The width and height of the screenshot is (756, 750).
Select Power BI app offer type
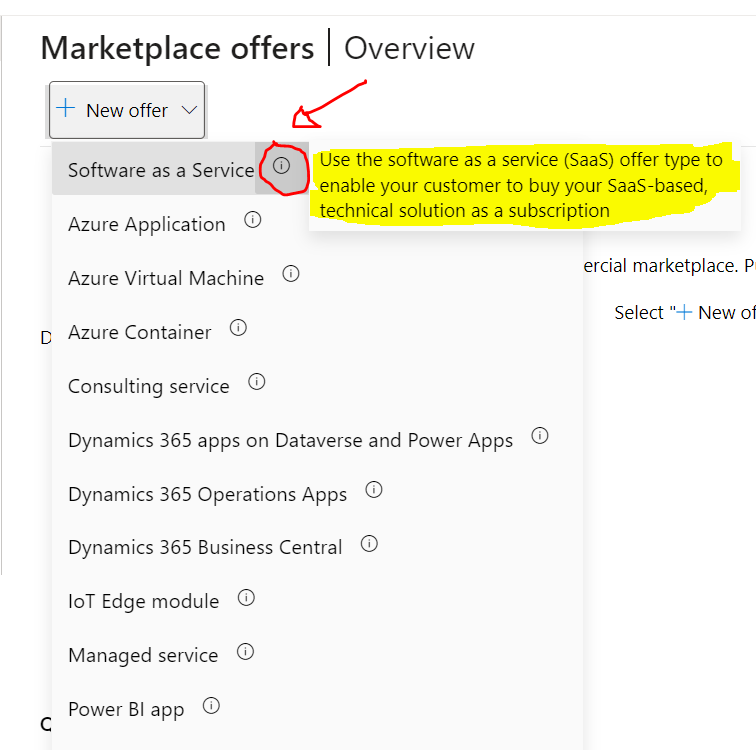point(126,710)
